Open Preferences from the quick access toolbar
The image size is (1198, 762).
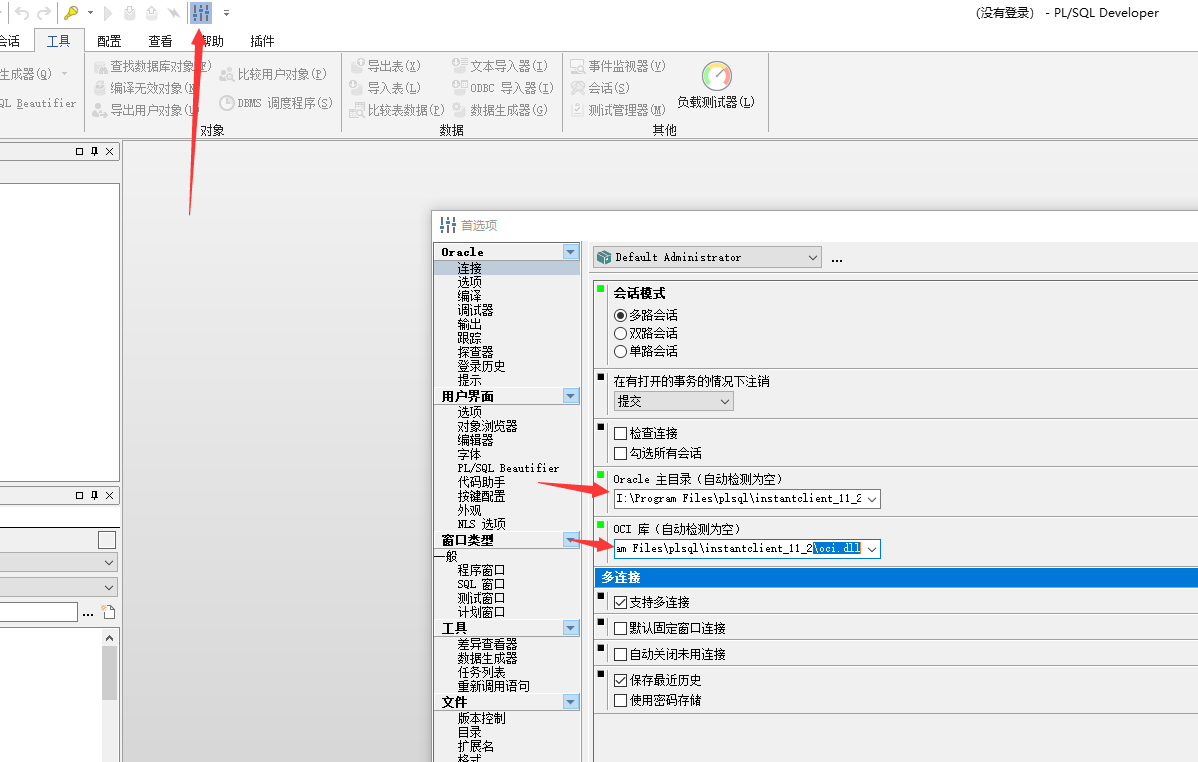(x=201, y=13)
